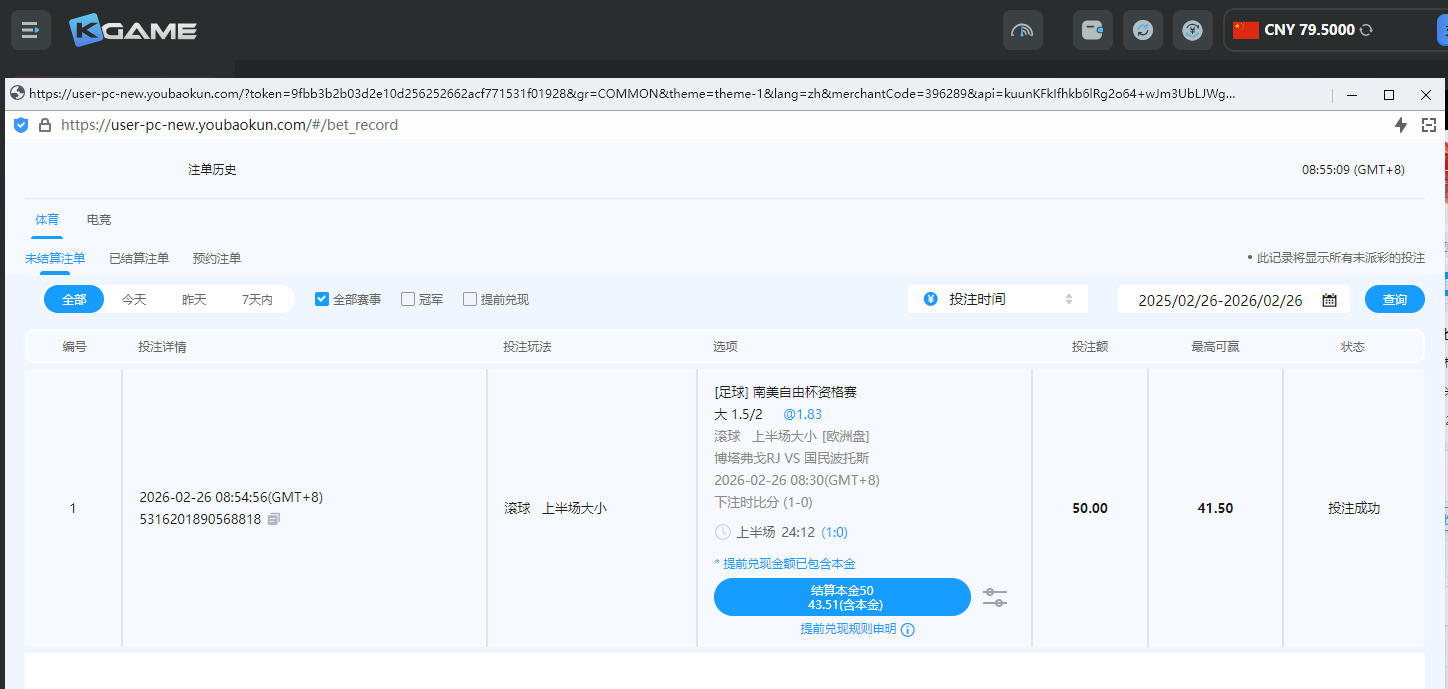Copy bet number 5316201890568818
Screen dimensions: 1448x689
[274, 519]
